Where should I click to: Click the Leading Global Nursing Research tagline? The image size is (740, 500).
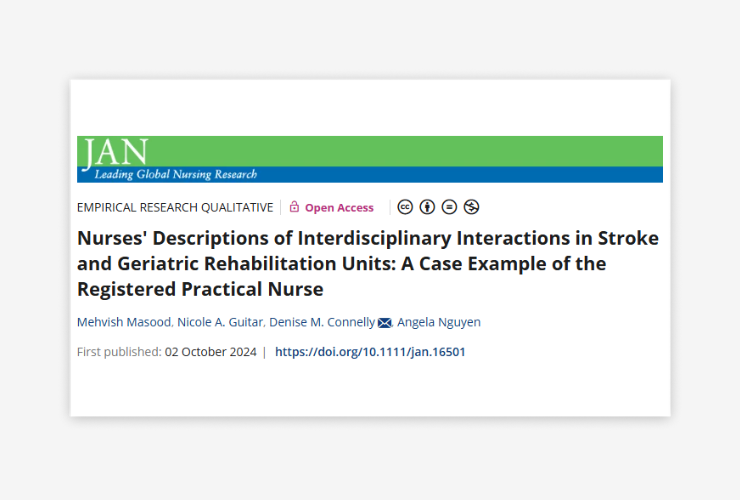click(x=176, y=174)
